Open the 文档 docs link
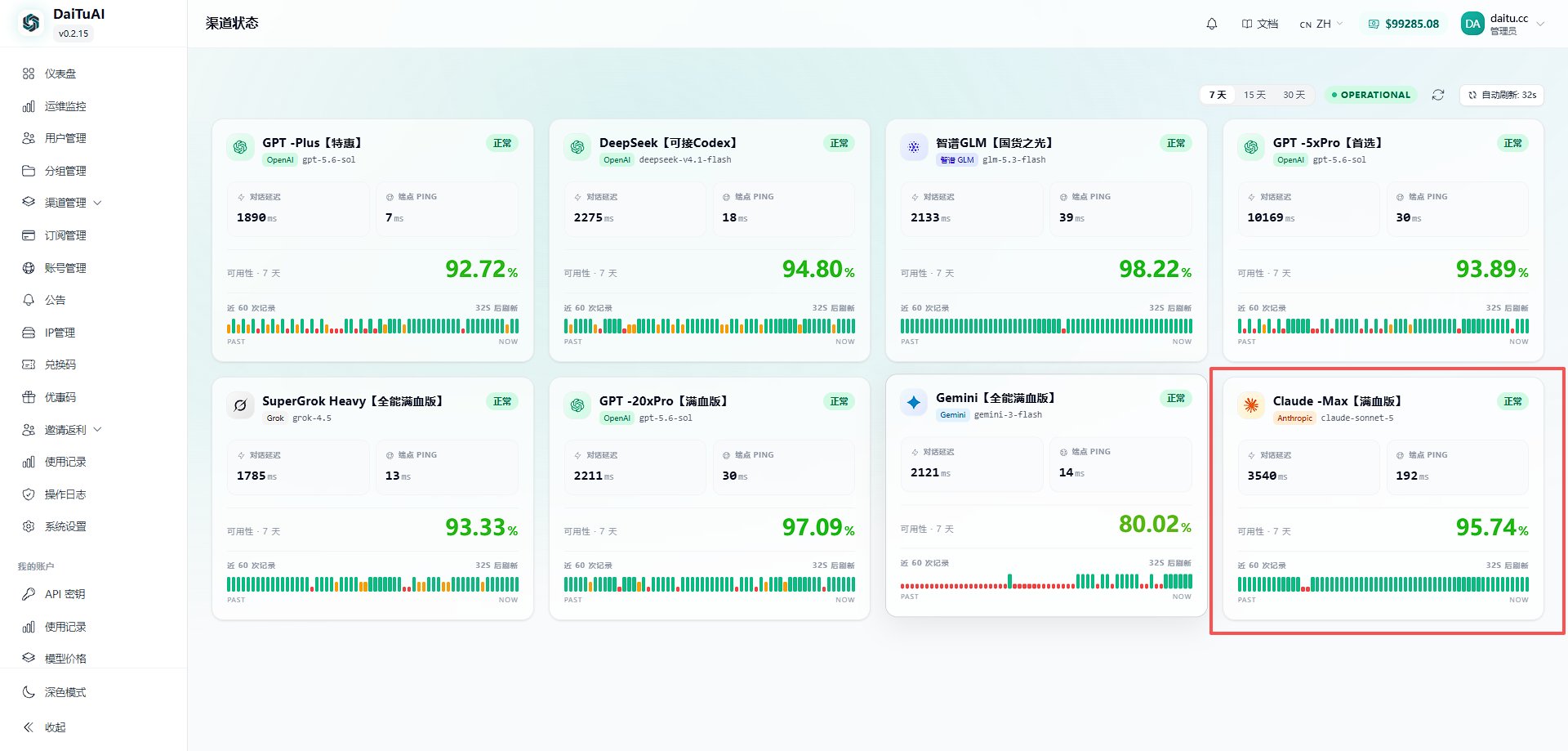Image resolution: width=1568 pixels, height=751 pixels. pos(1260,24)
